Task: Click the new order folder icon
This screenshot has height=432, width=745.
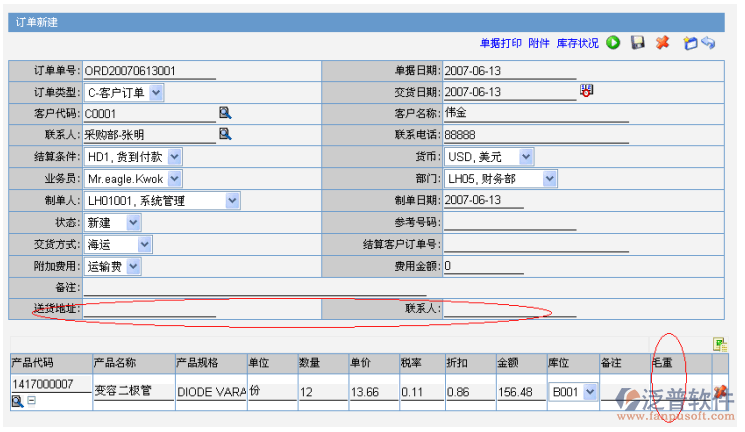Action: 689,43
